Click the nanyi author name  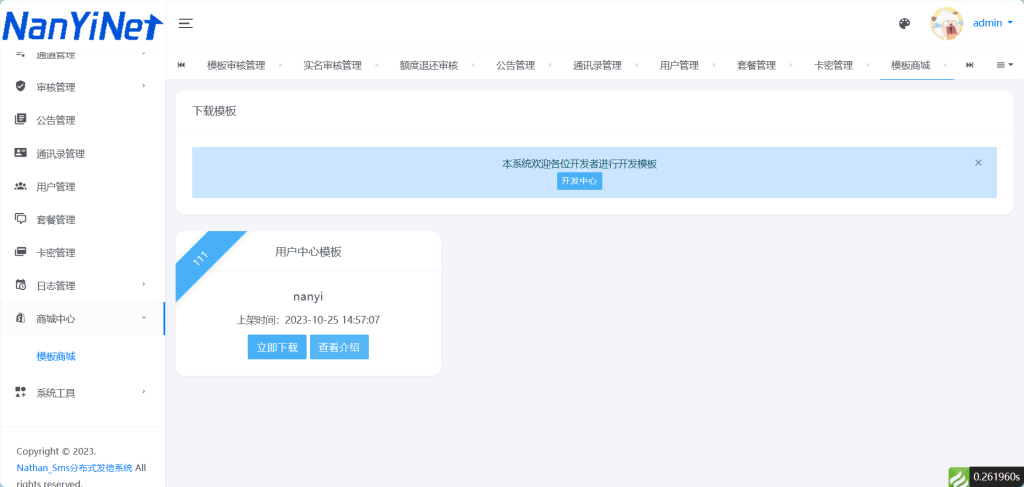[308, 296]
